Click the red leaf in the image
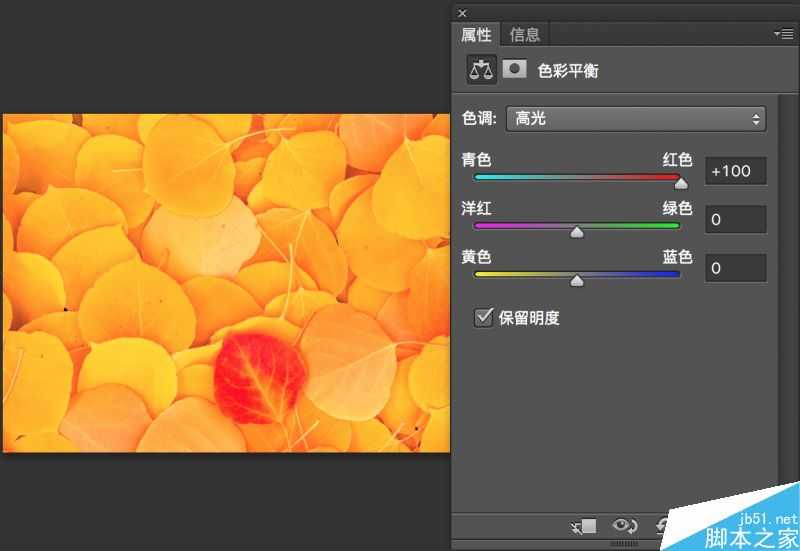Screen dimensions: 800x551 pyautogui.click(x=259, y=376)
